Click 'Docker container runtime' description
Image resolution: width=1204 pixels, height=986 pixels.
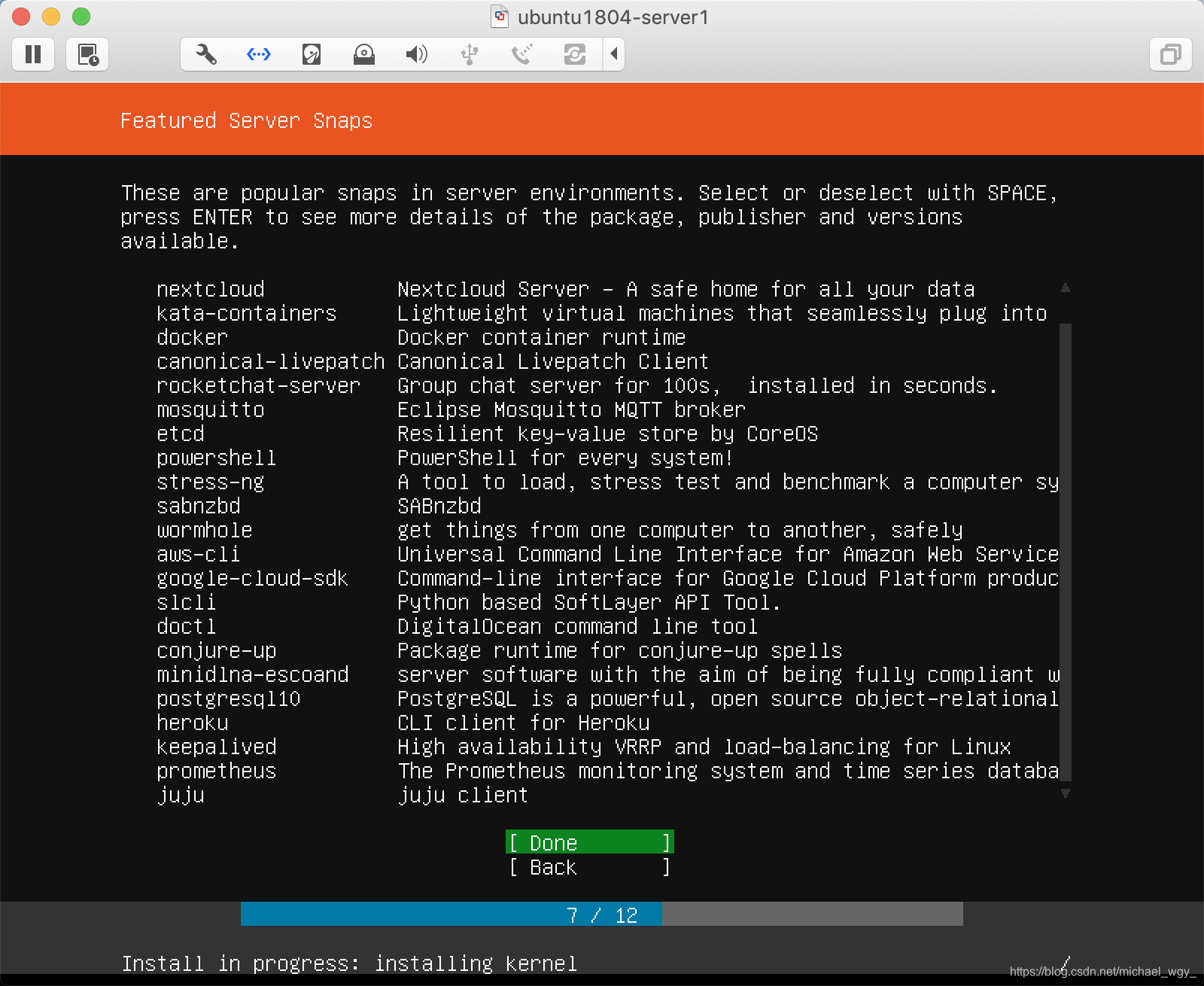542,337
